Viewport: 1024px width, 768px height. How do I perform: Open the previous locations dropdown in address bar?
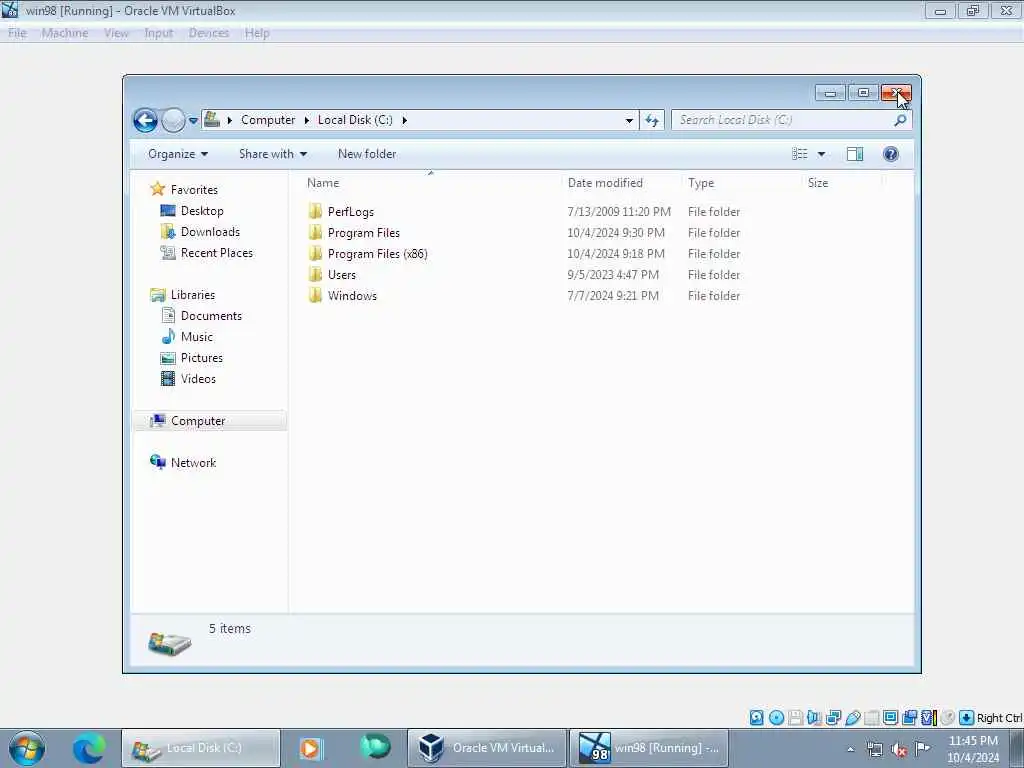(629, 121)
